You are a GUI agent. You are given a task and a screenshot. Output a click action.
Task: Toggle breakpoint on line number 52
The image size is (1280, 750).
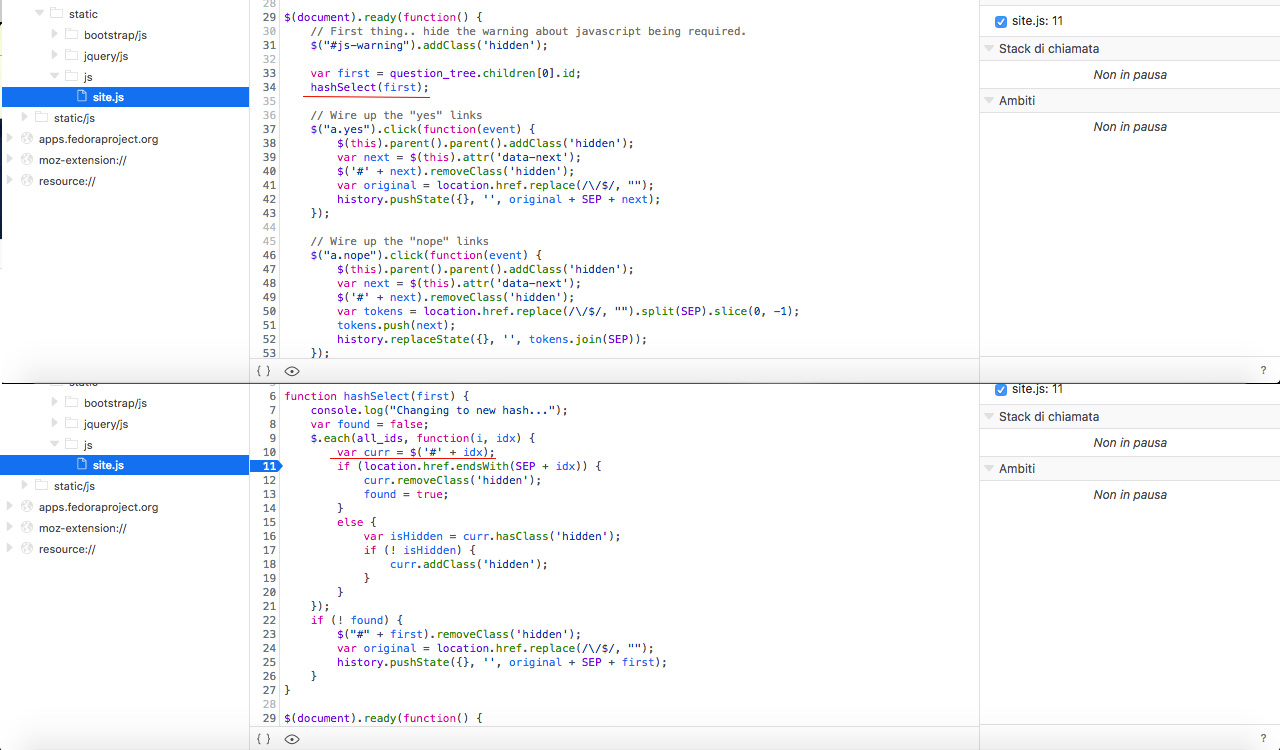click(269, 340)
